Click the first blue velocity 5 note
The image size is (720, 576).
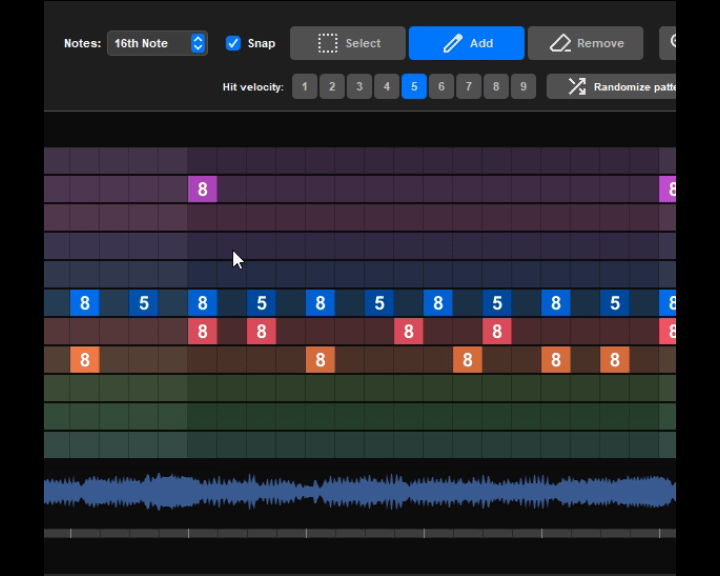pos(144,303)
